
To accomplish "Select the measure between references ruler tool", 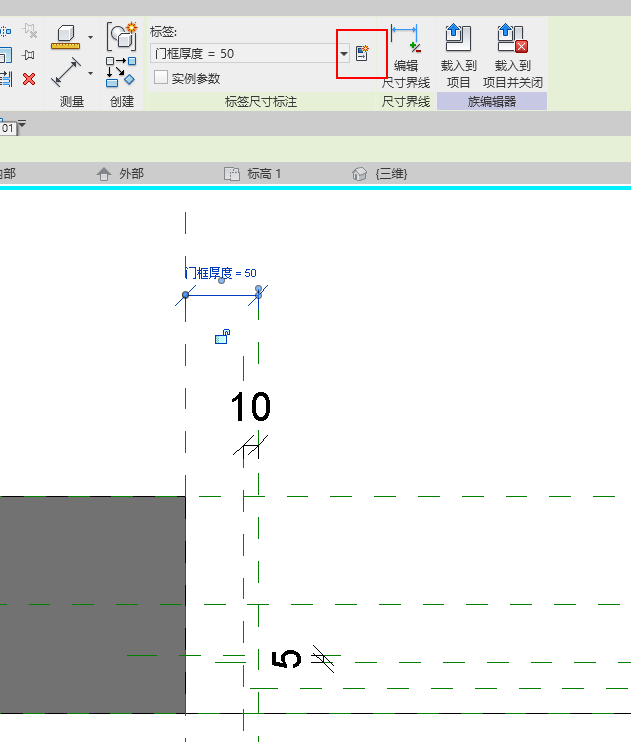I will 66,37.
